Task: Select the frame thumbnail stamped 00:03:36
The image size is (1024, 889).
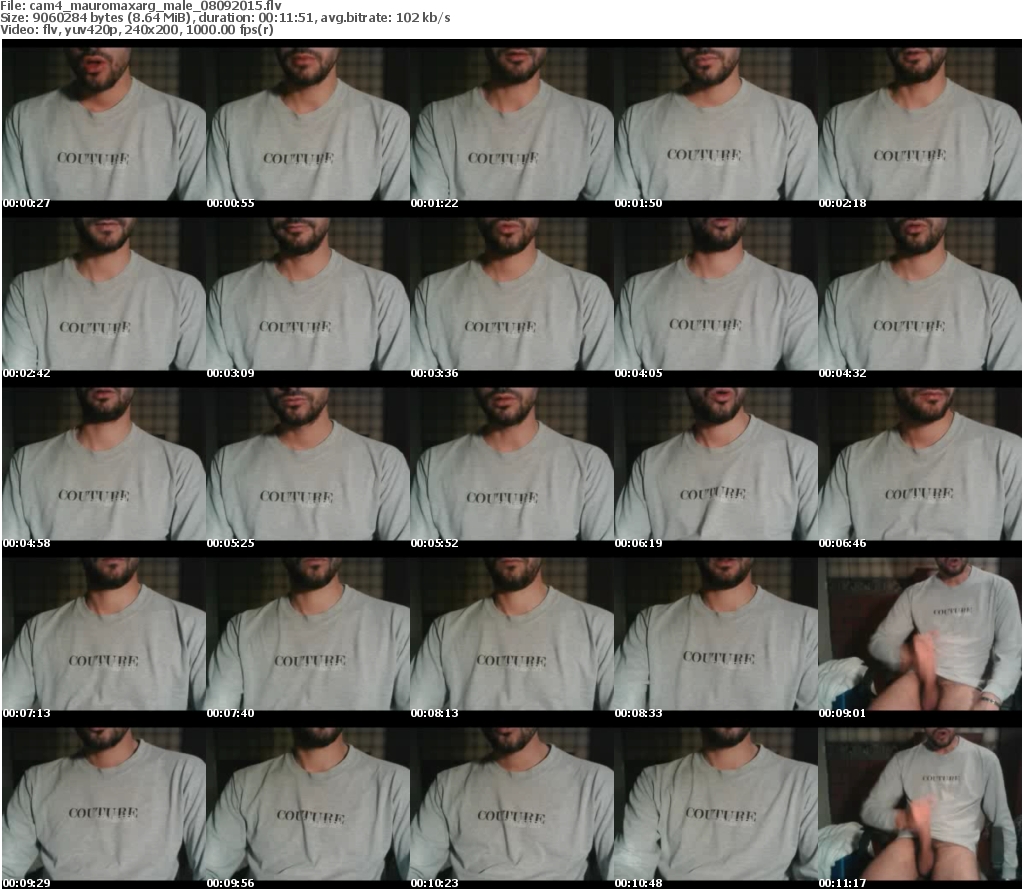Action: 512,294
